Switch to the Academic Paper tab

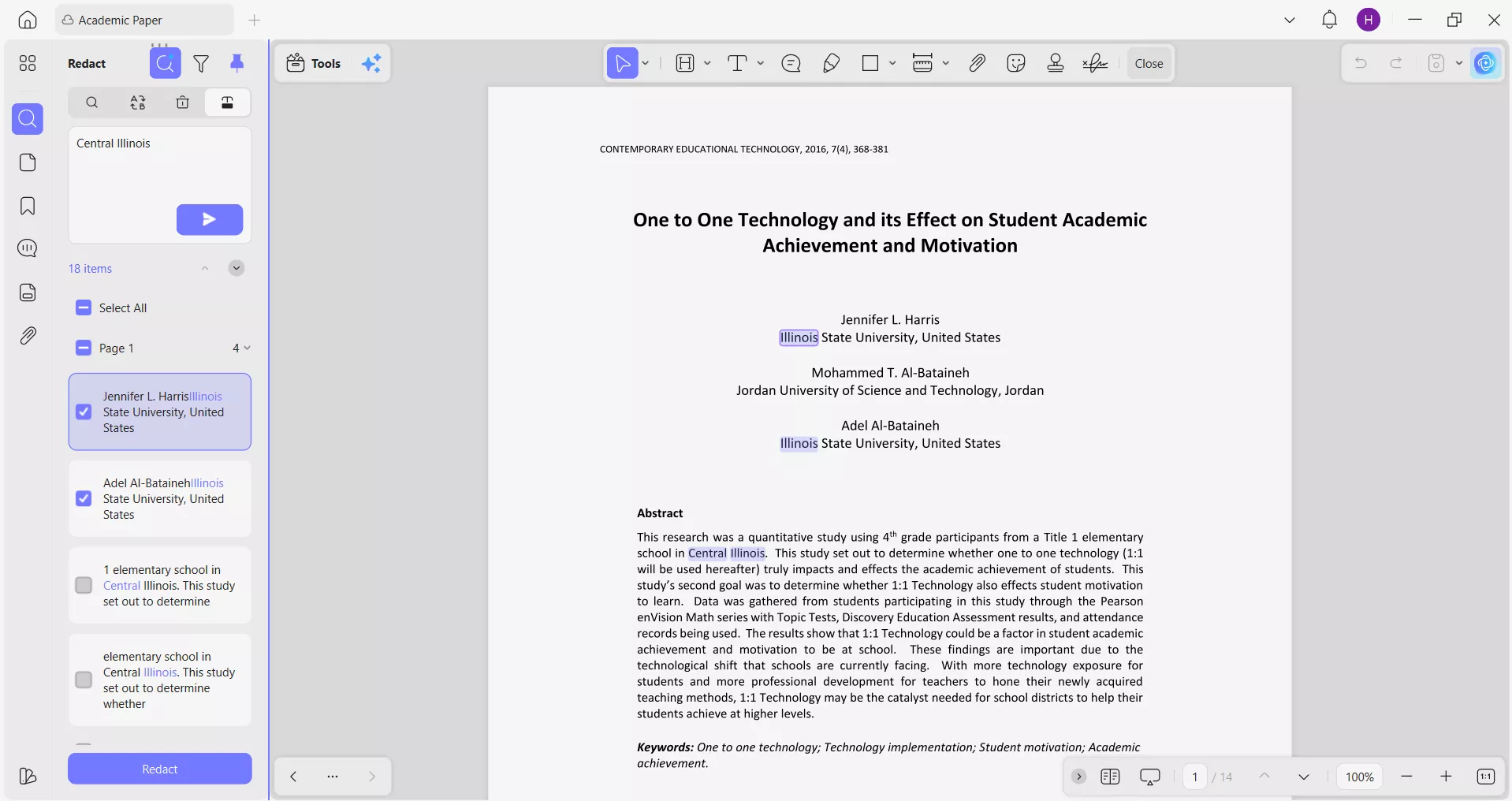point(144,20)
